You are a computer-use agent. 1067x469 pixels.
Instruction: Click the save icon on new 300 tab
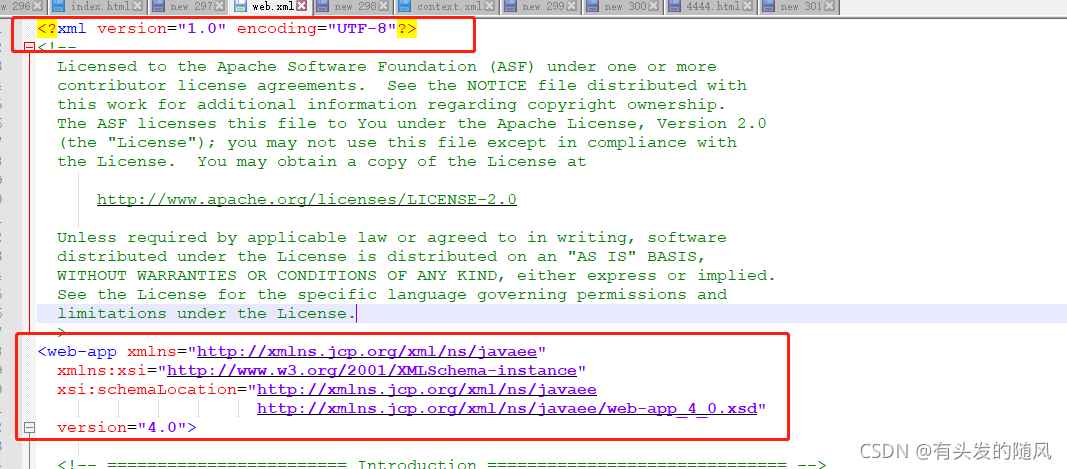point(594,7)
